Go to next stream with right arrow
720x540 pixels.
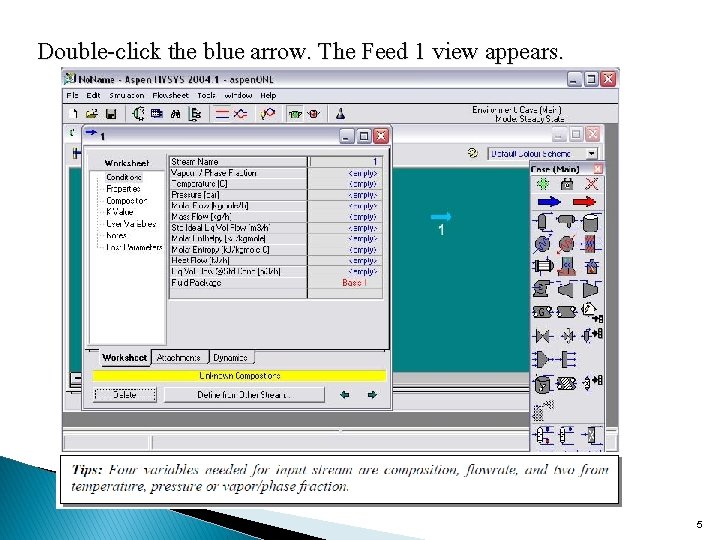click(372, 394)
